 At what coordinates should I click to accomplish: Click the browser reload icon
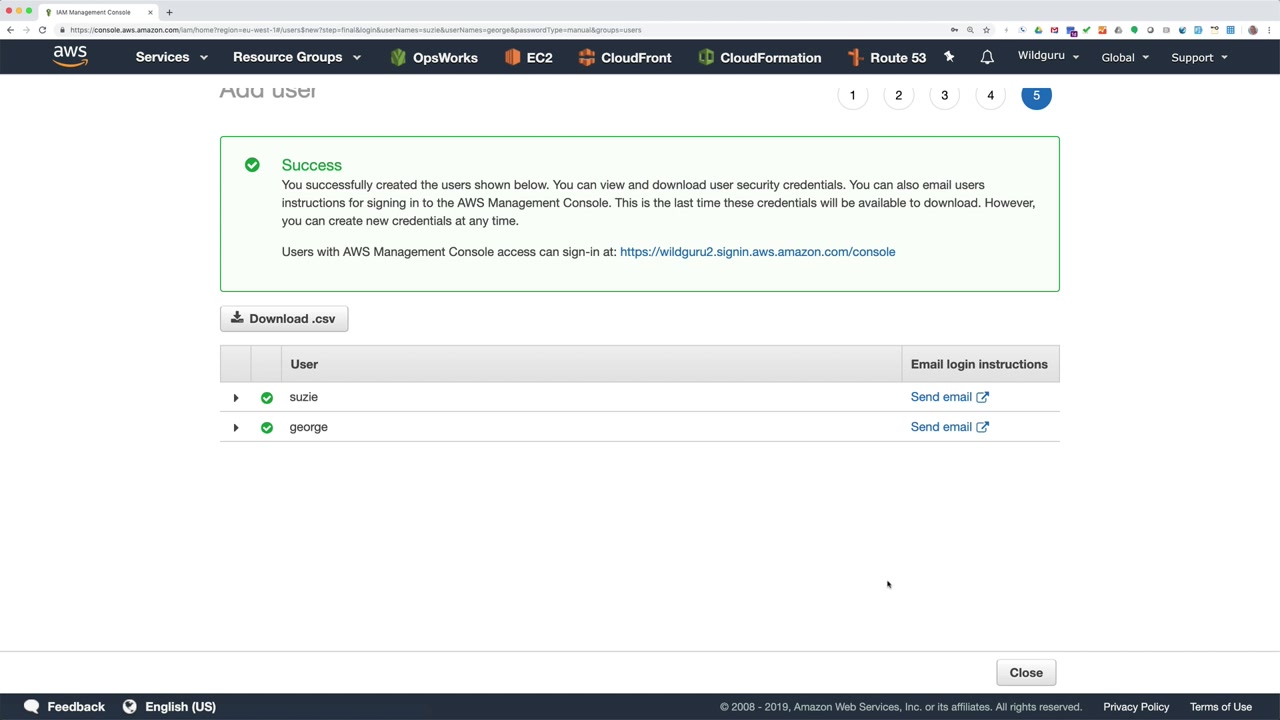pyautogui.click(x=42, y=30)
